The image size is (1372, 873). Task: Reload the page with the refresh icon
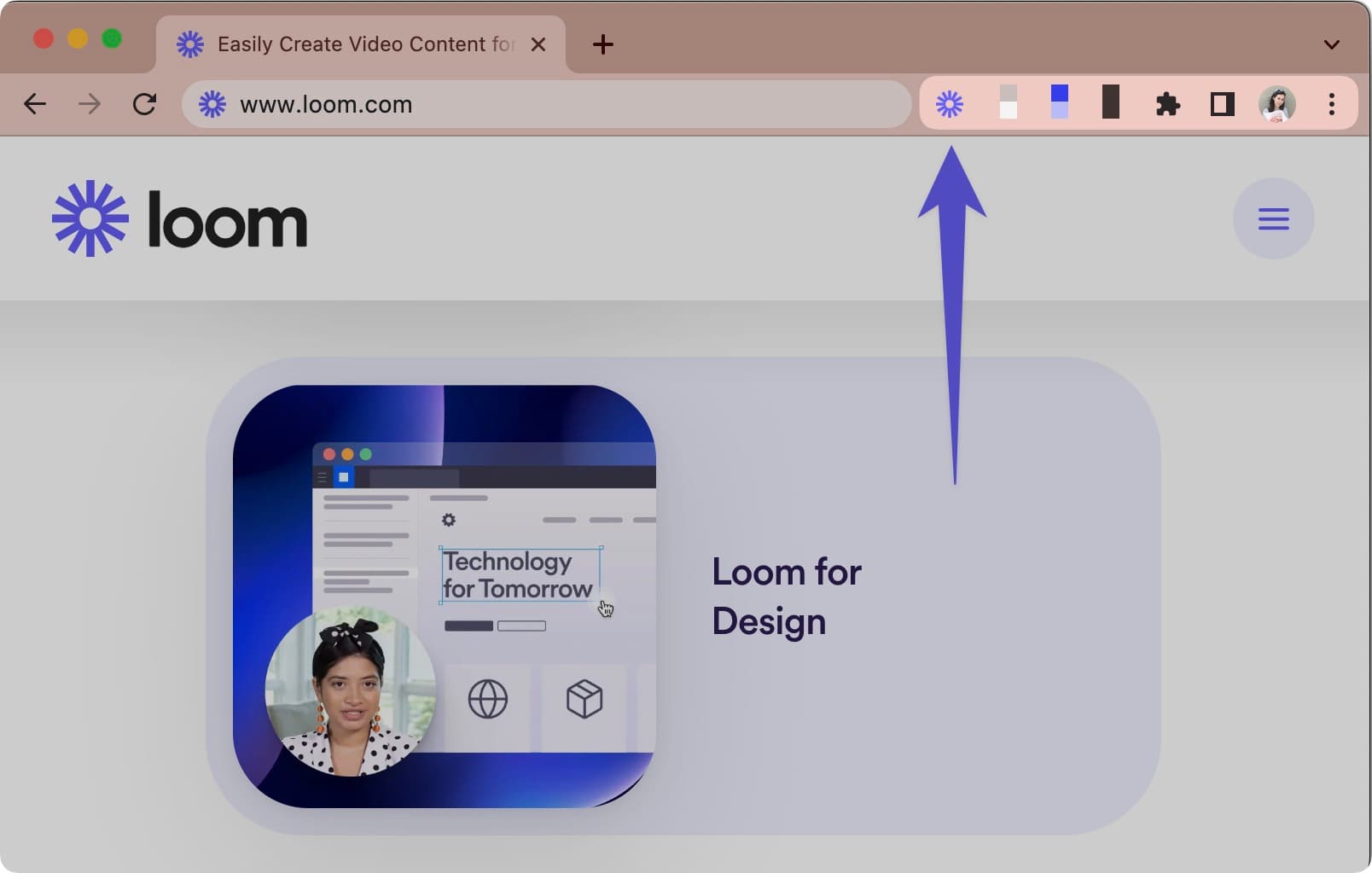pyautogui.click(x=143, y=103)
